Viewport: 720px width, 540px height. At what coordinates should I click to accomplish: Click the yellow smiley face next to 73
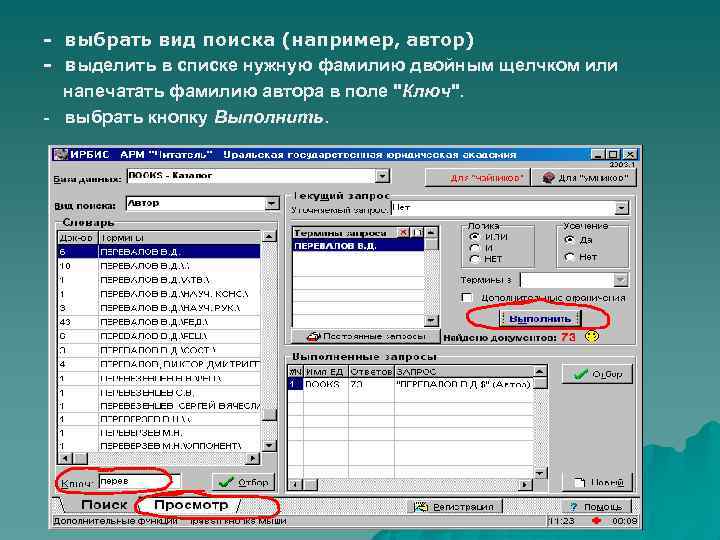592,337
